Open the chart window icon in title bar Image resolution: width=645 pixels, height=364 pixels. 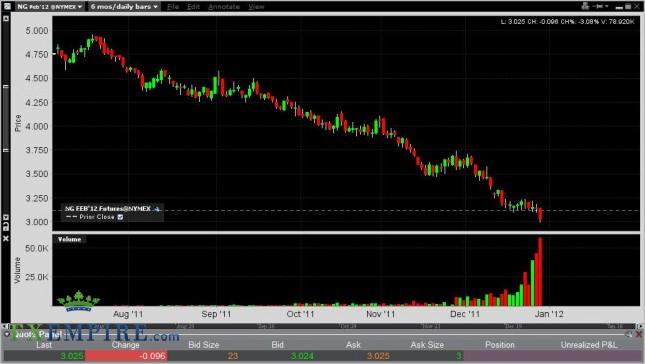point(7,6)
